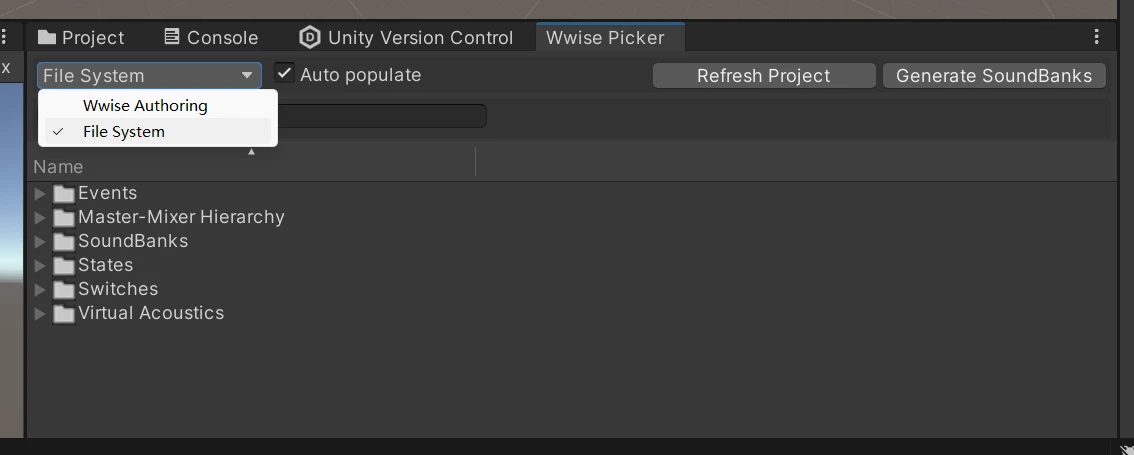1134x455 pixels.
Task: Click the Virtual Acoustics folder icon
Action: (x=64, y=313)
